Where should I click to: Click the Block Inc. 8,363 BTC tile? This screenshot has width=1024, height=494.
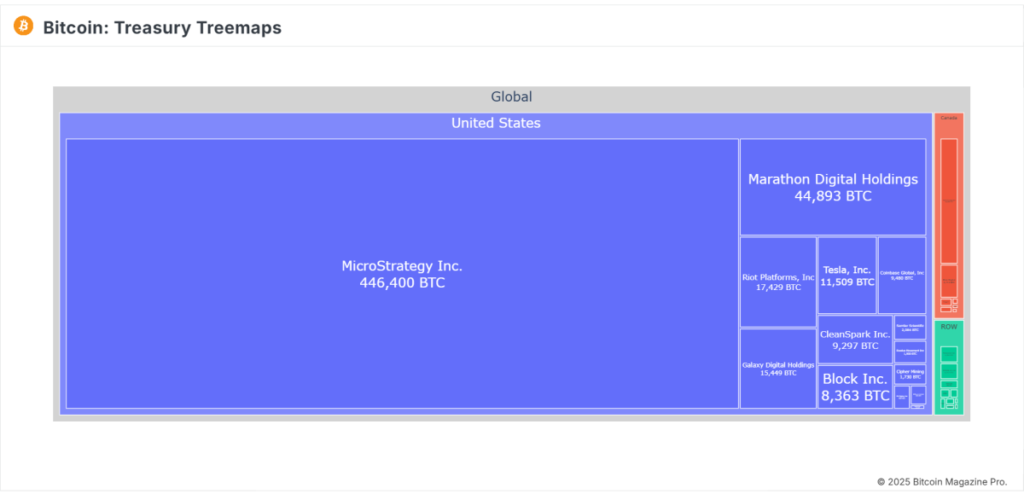(x=855, y=386)
